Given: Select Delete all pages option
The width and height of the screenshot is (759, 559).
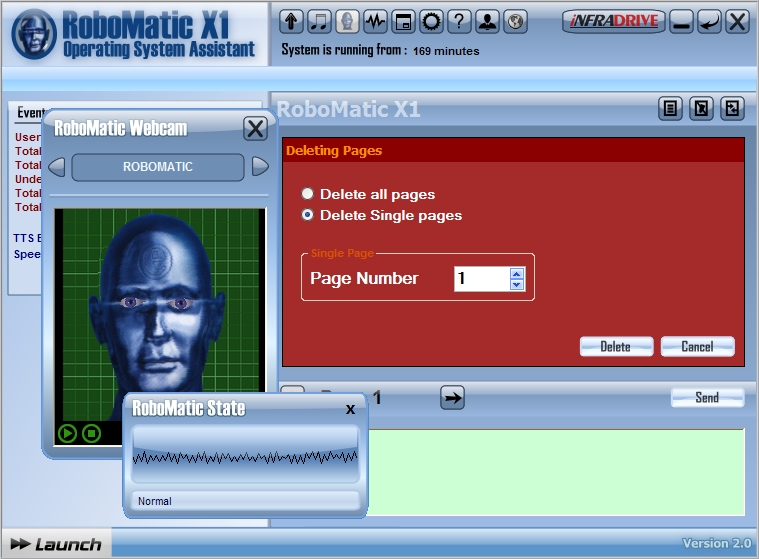Looking at the screenshot, I should pyautogui.click(x=368, y=194).
